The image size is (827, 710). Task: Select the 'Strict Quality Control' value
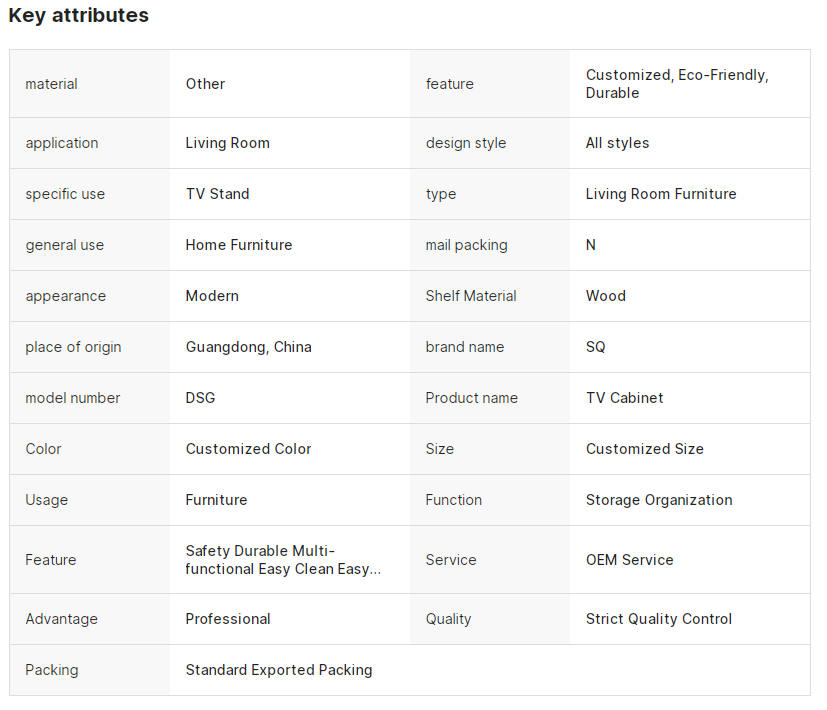pos(658,619)
